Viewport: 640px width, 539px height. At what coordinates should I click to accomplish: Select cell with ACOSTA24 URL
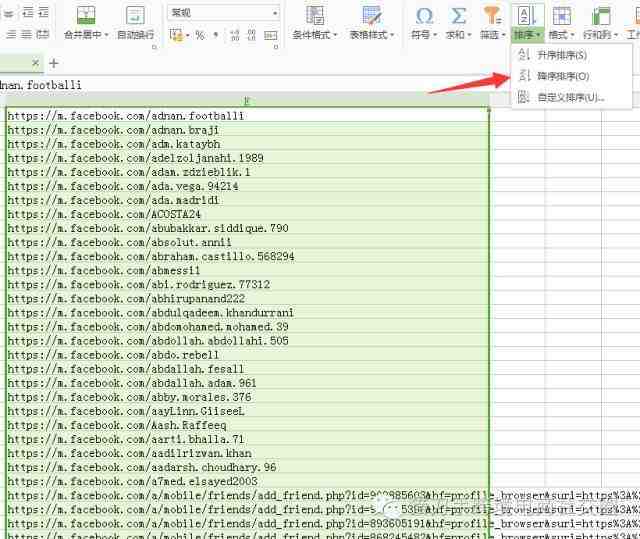247,214
